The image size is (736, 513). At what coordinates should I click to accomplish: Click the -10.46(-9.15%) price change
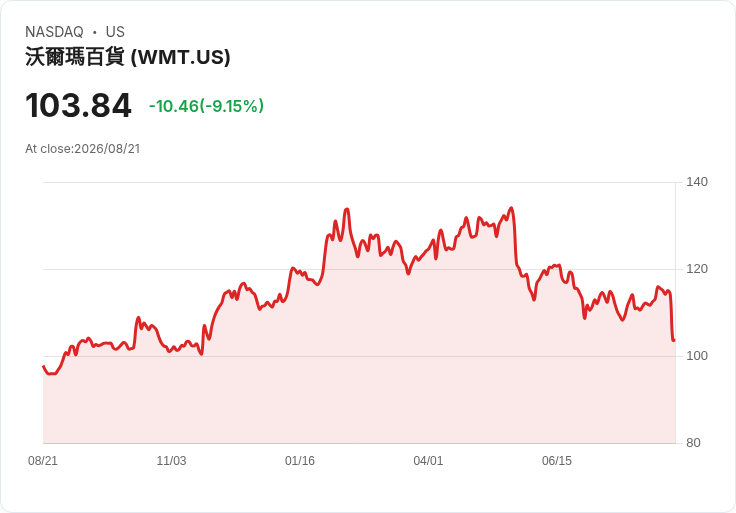[206, 106]
